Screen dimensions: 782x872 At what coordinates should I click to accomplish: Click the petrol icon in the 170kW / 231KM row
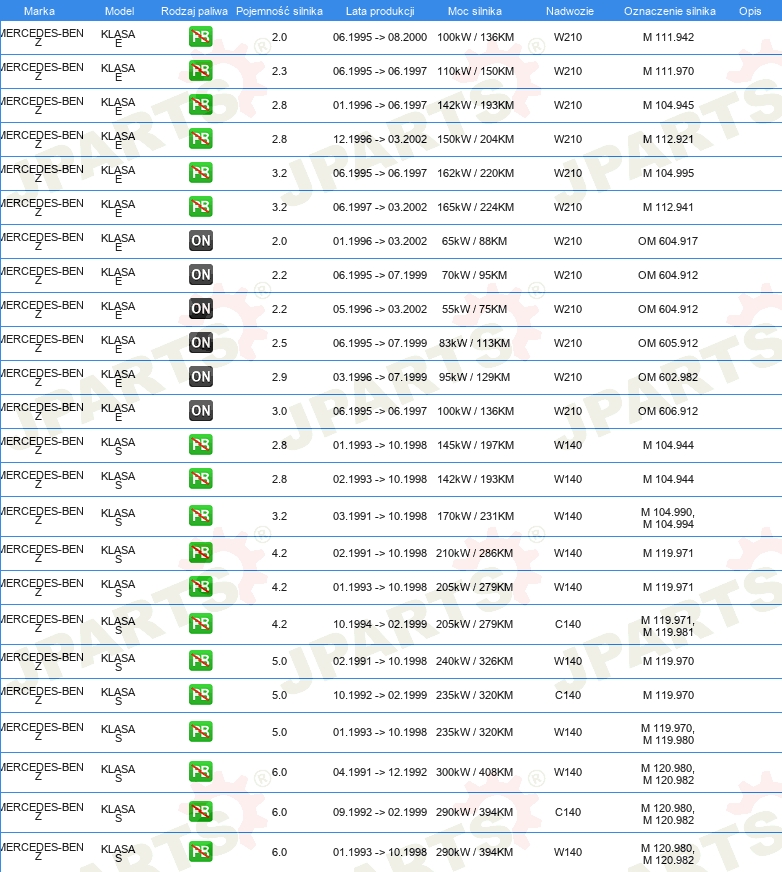coord(201,516)
